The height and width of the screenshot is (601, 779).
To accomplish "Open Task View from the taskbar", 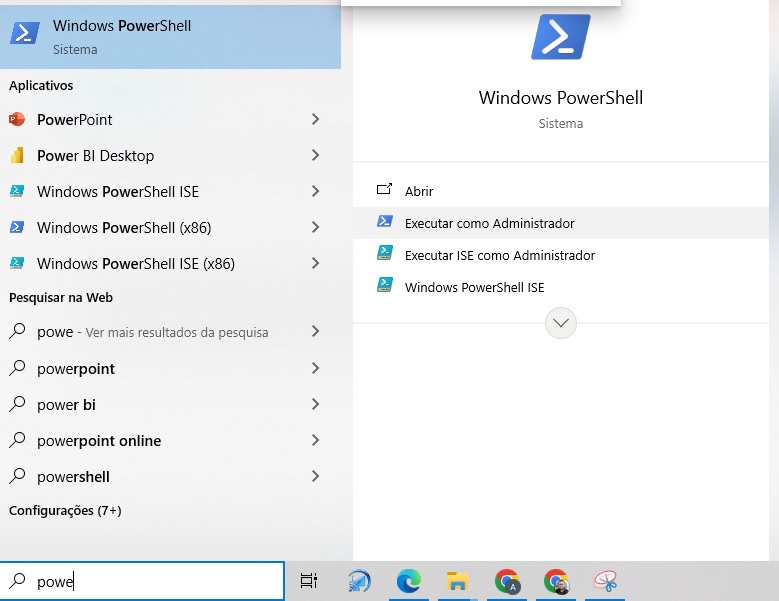I will click(x=309, y=581).
